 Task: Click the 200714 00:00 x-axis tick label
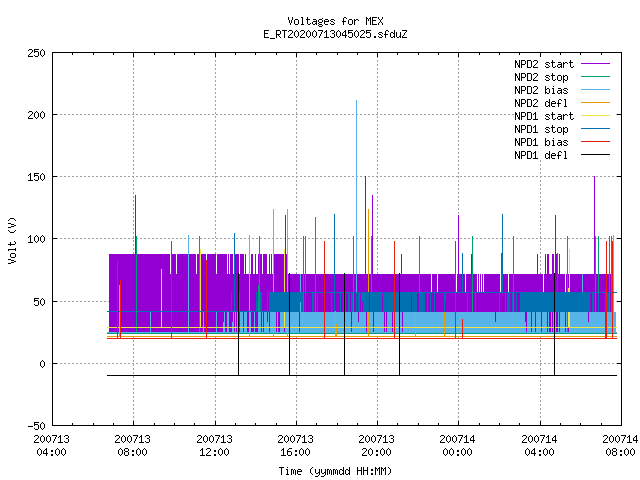point(457,446)
